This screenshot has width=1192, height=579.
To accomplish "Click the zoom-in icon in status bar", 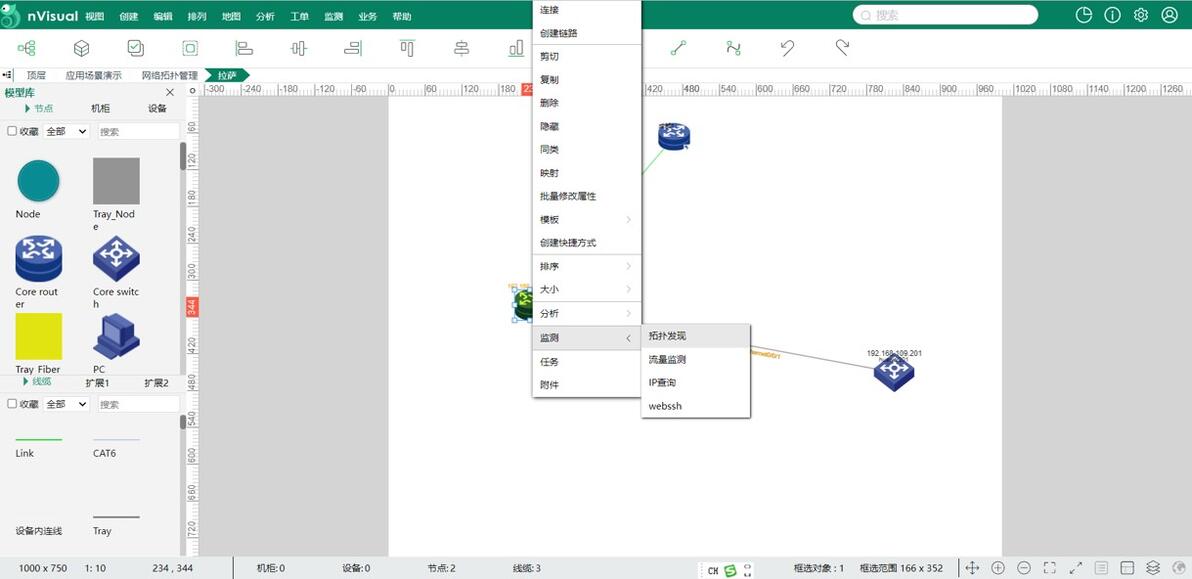I will click(997, 567).
